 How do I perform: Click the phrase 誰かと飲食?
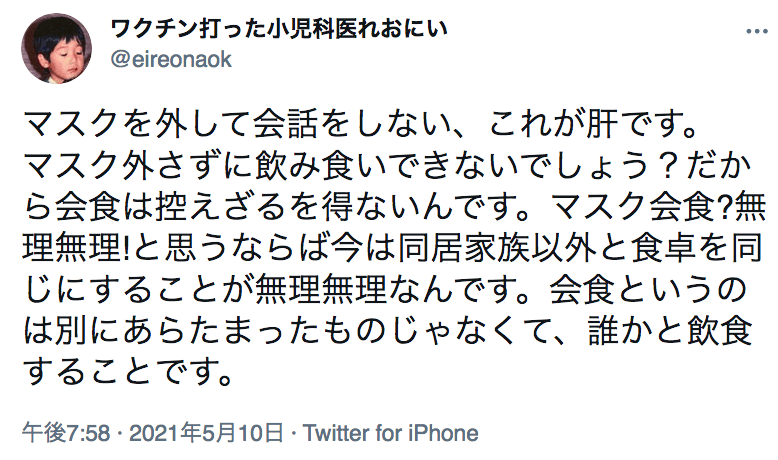click(x=670, y=331)
